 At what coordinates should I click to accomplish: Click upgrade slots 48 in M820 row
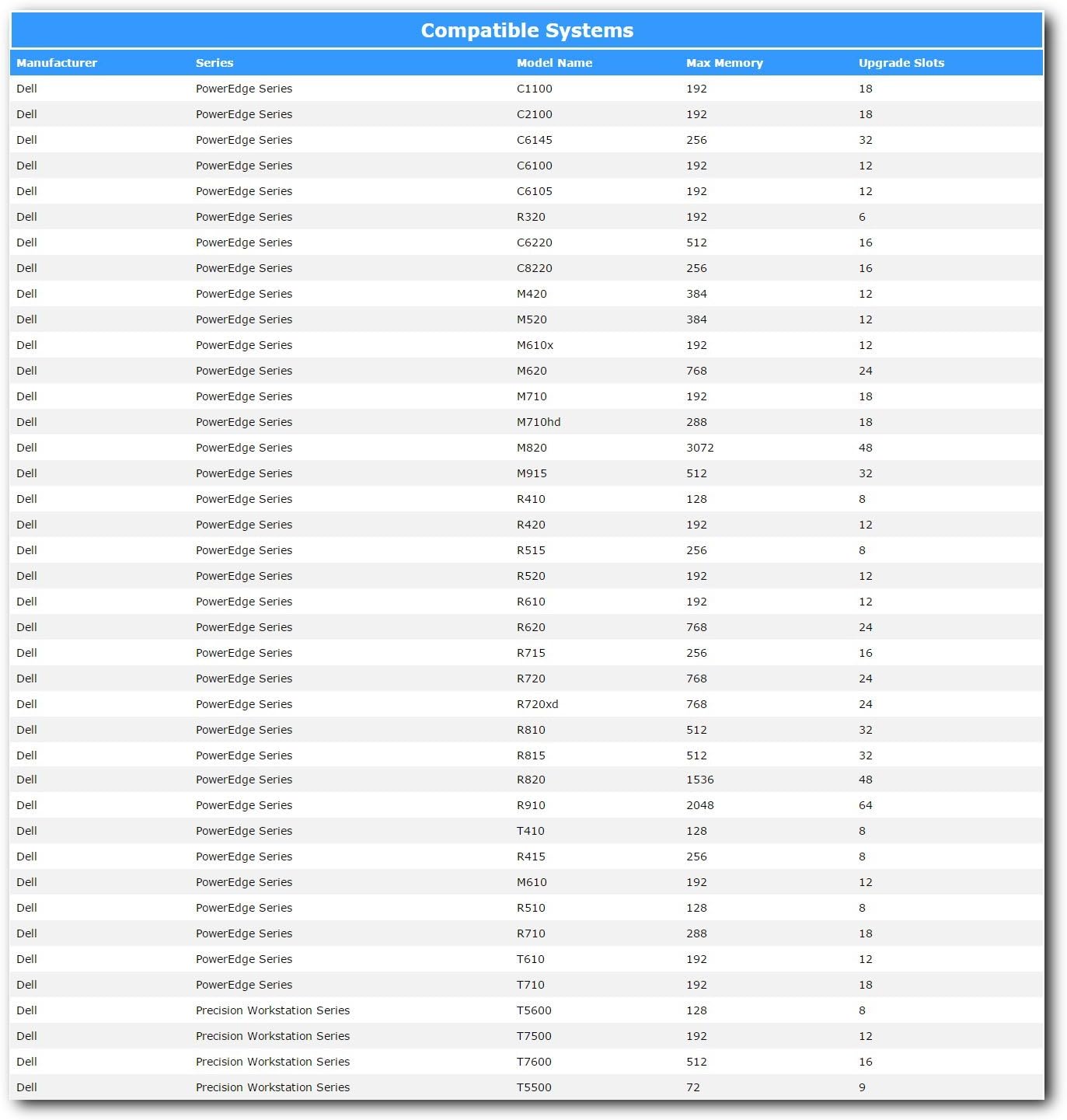point(866,448)
